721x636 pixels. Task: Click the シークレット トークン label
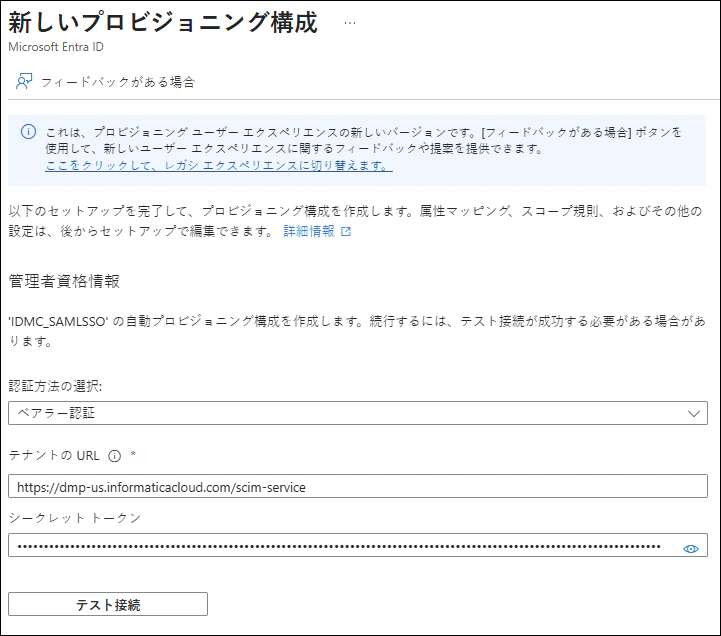tap(75, 518)
